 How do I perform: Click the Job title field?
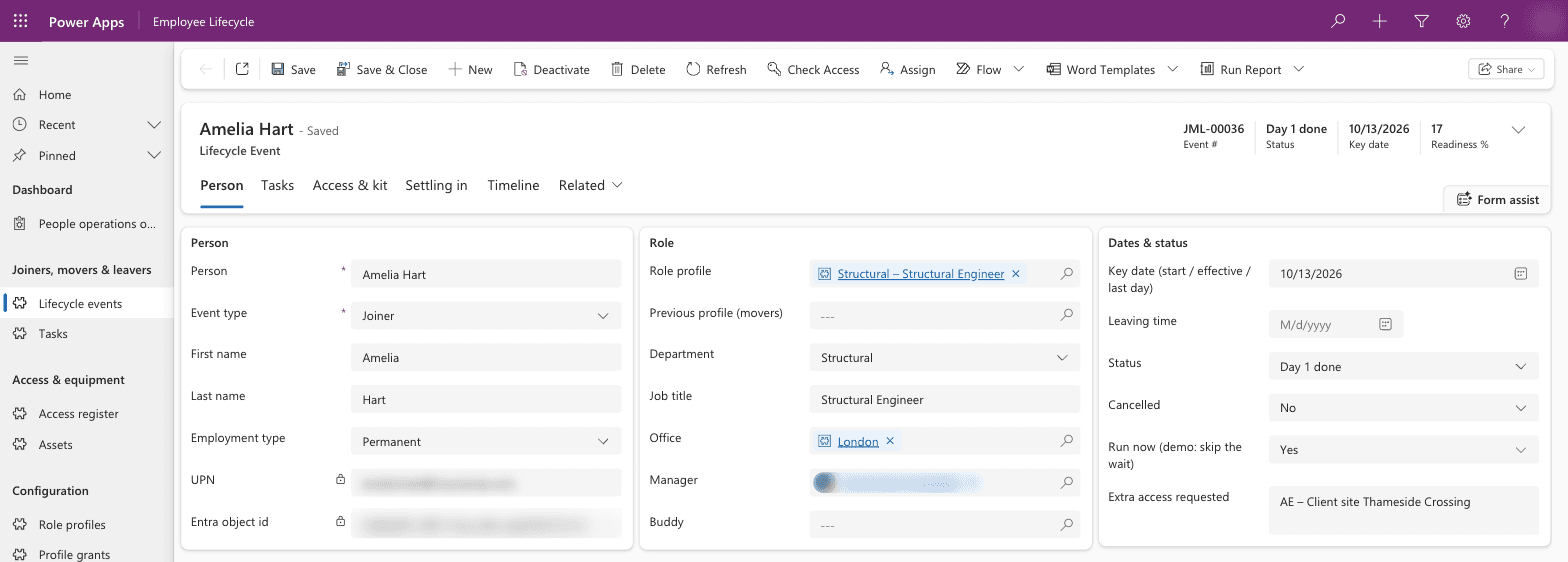click(x=944, y=399)
